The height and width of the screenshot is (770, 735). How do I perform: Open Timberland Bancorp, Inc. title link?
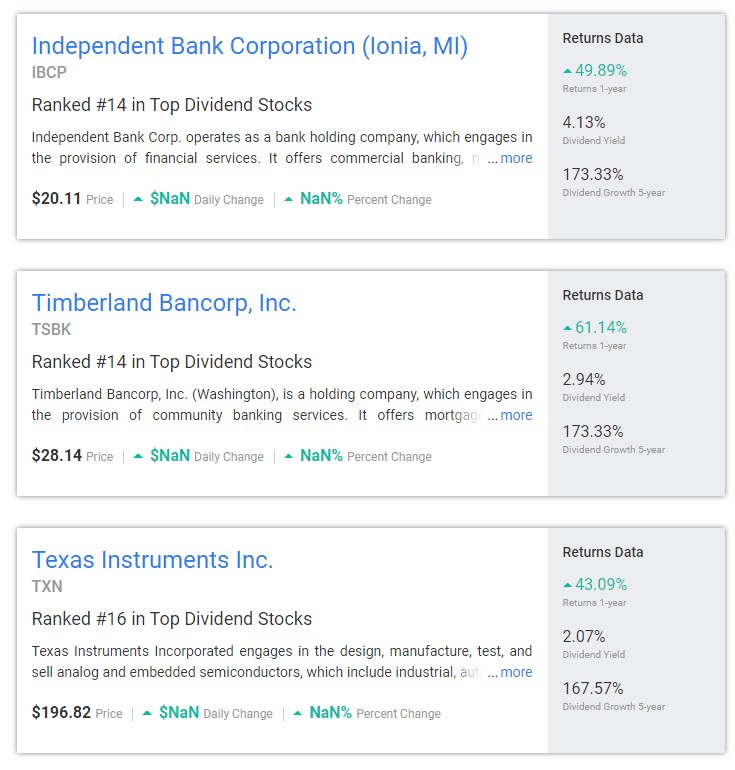pos(164,303)
